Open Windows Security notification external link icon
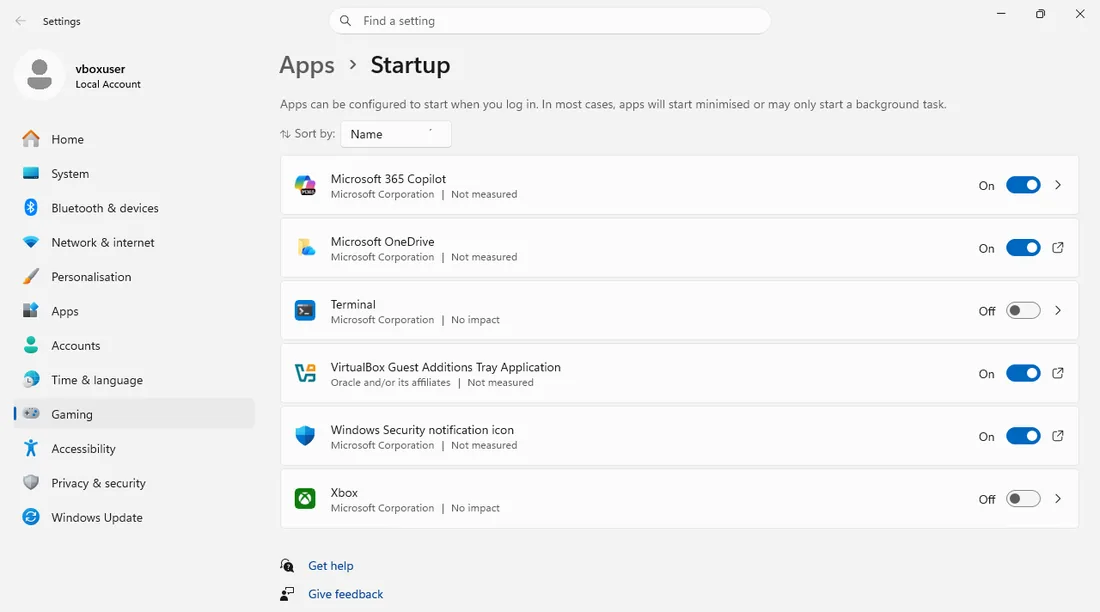1100x612 pixels. 1058,436
